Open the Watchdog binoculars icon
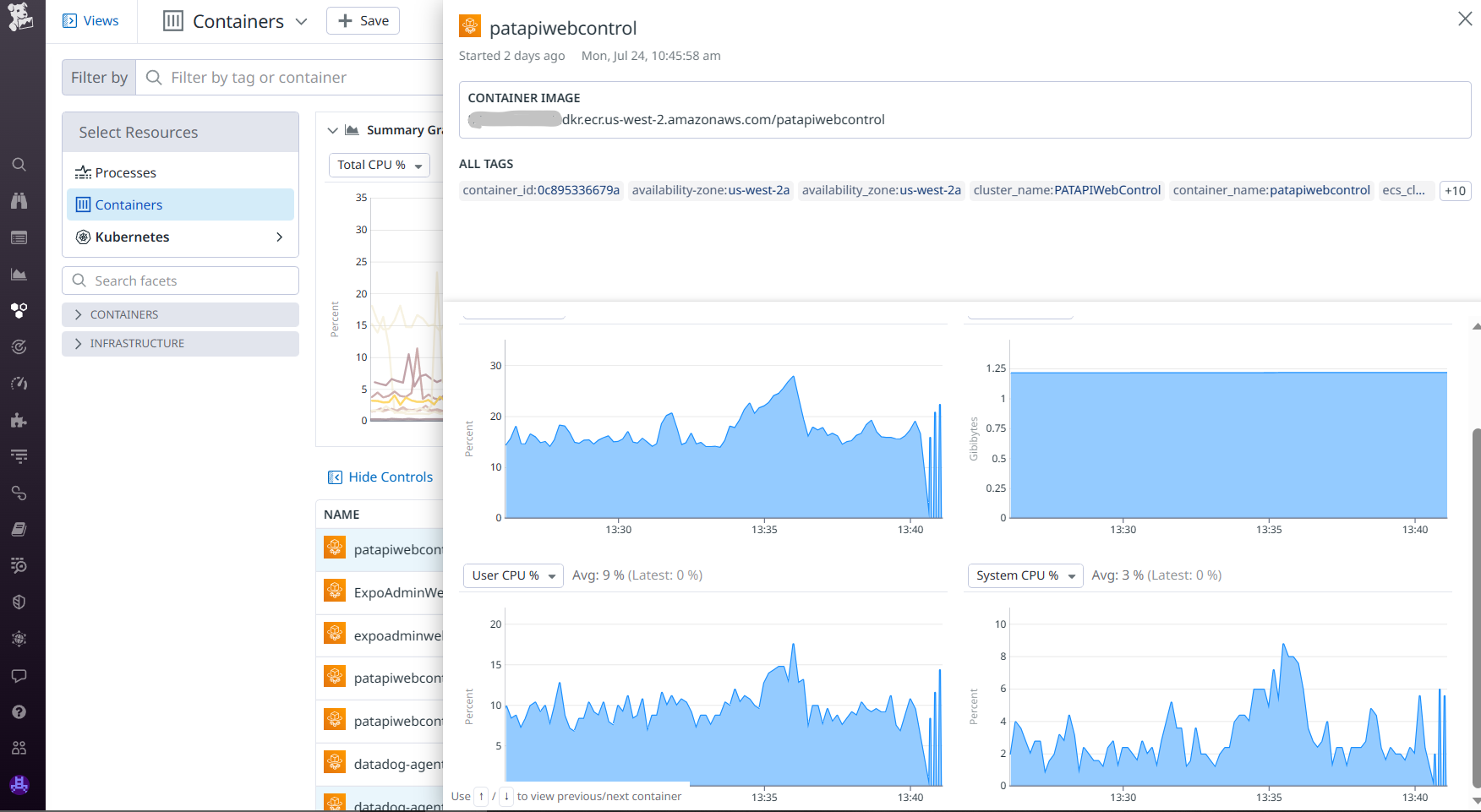 pos(19,201)
